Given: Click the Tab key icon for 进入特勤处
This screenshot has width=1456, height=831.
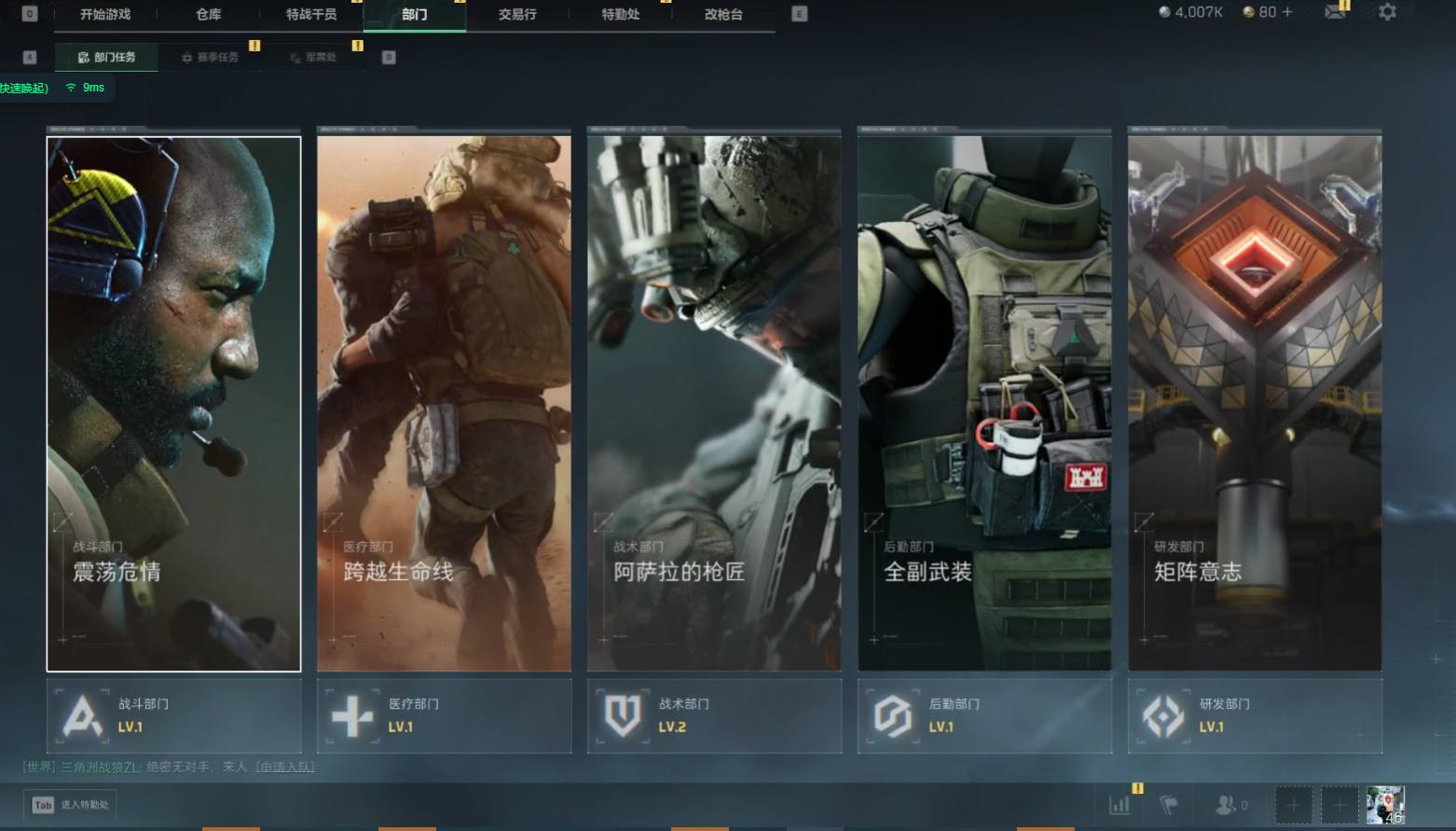Looking at the screenshot, I should [43, 805].
